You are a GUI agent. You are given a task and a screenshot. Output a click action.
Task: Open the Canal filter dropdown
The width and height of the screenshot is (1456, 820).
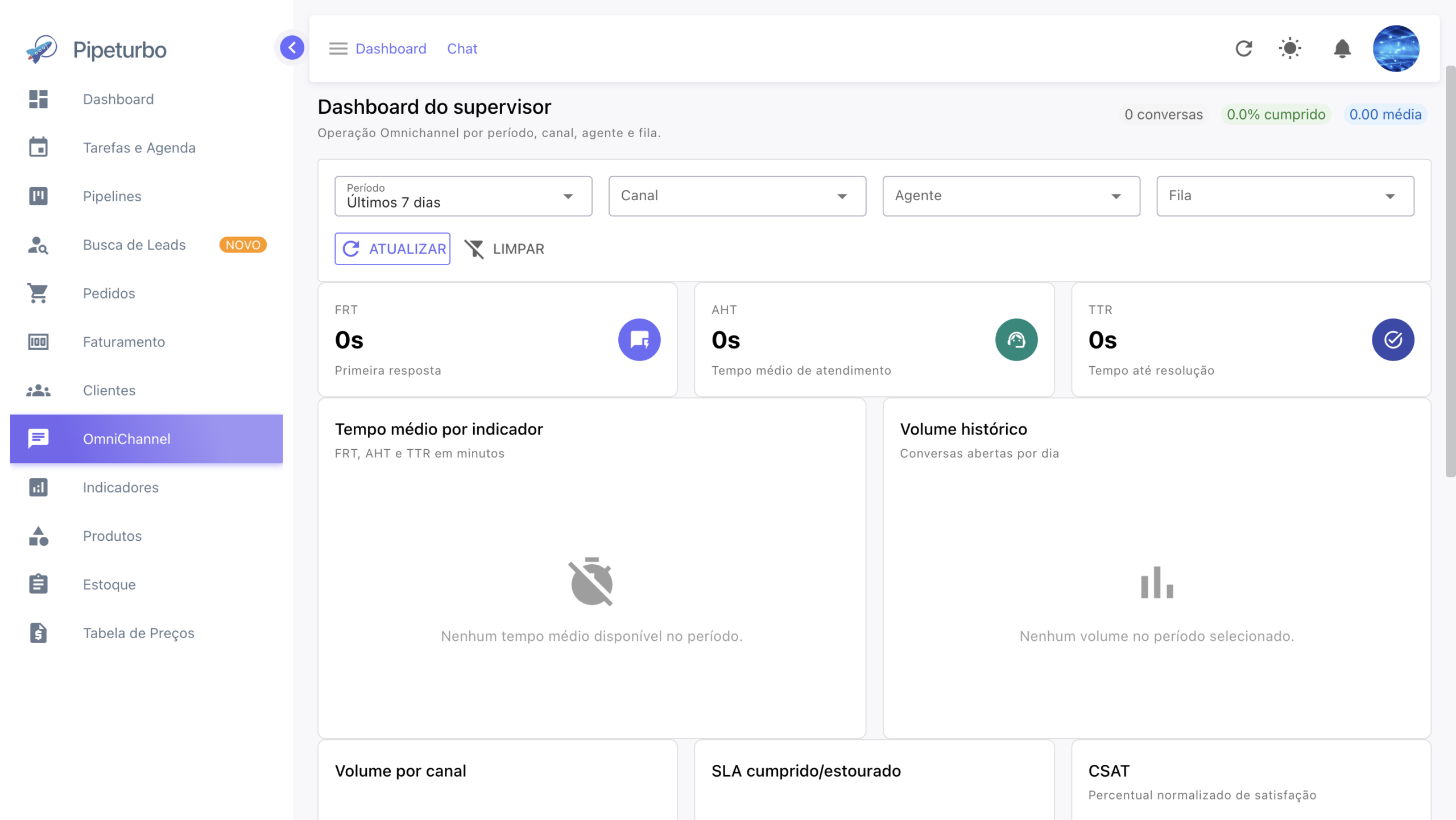point(737,196)
